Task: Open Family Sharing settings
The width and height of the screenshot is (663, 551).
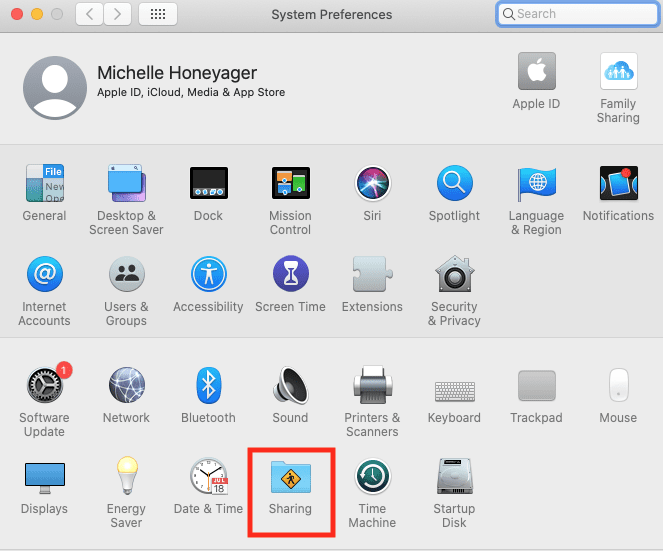Action: pos(618,72)
